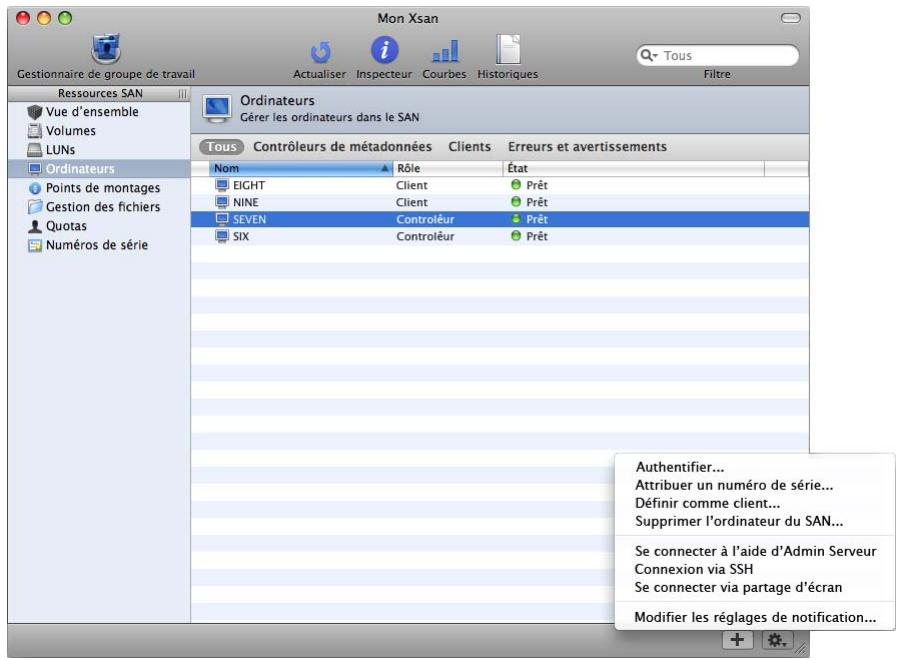The image size is (898, 660).
Task: Sort by the Rôle column header
Action: 448,168
